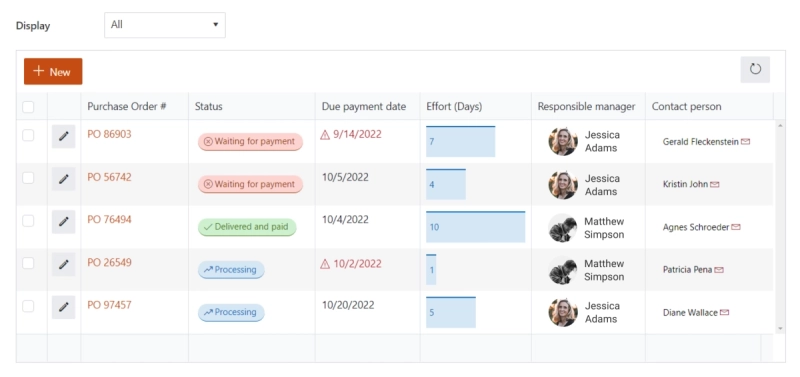
Task: Click effort bar showing 1 day
Action: [431, 269]
